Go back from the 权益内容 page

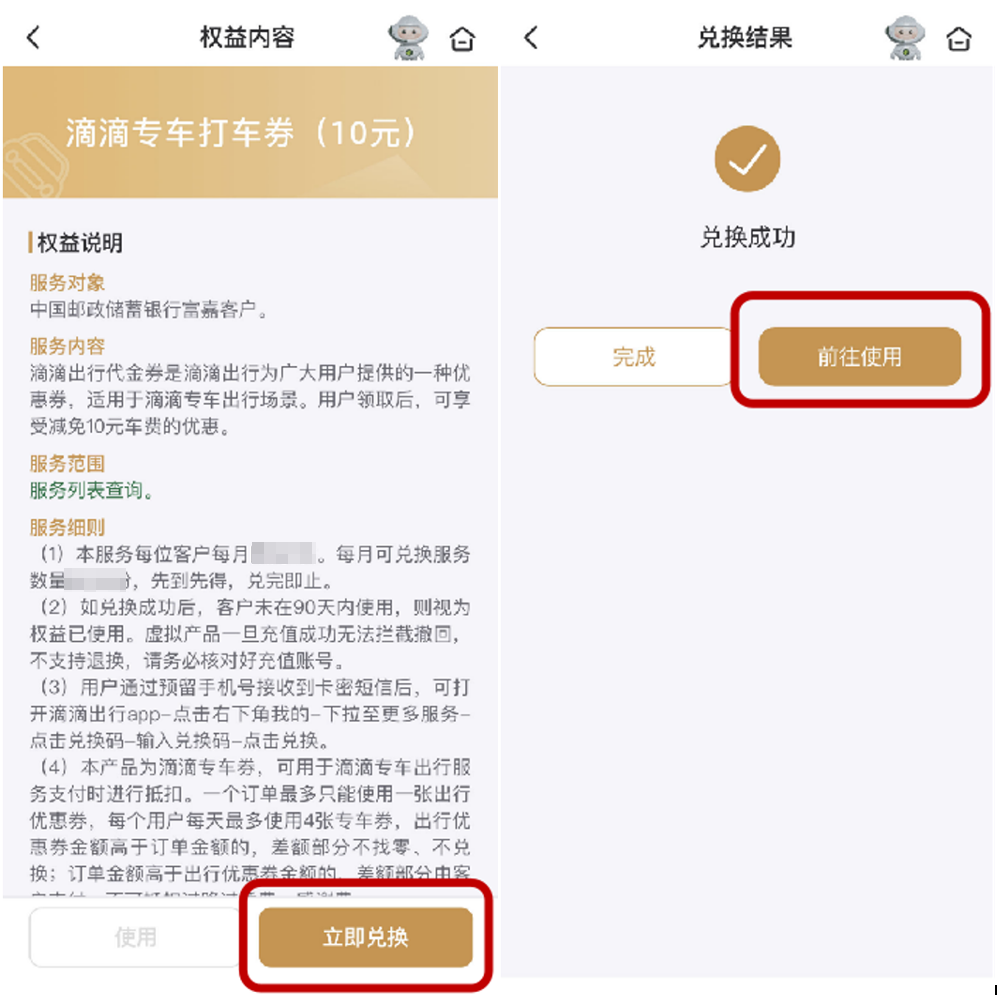click(x=34, y=38)
